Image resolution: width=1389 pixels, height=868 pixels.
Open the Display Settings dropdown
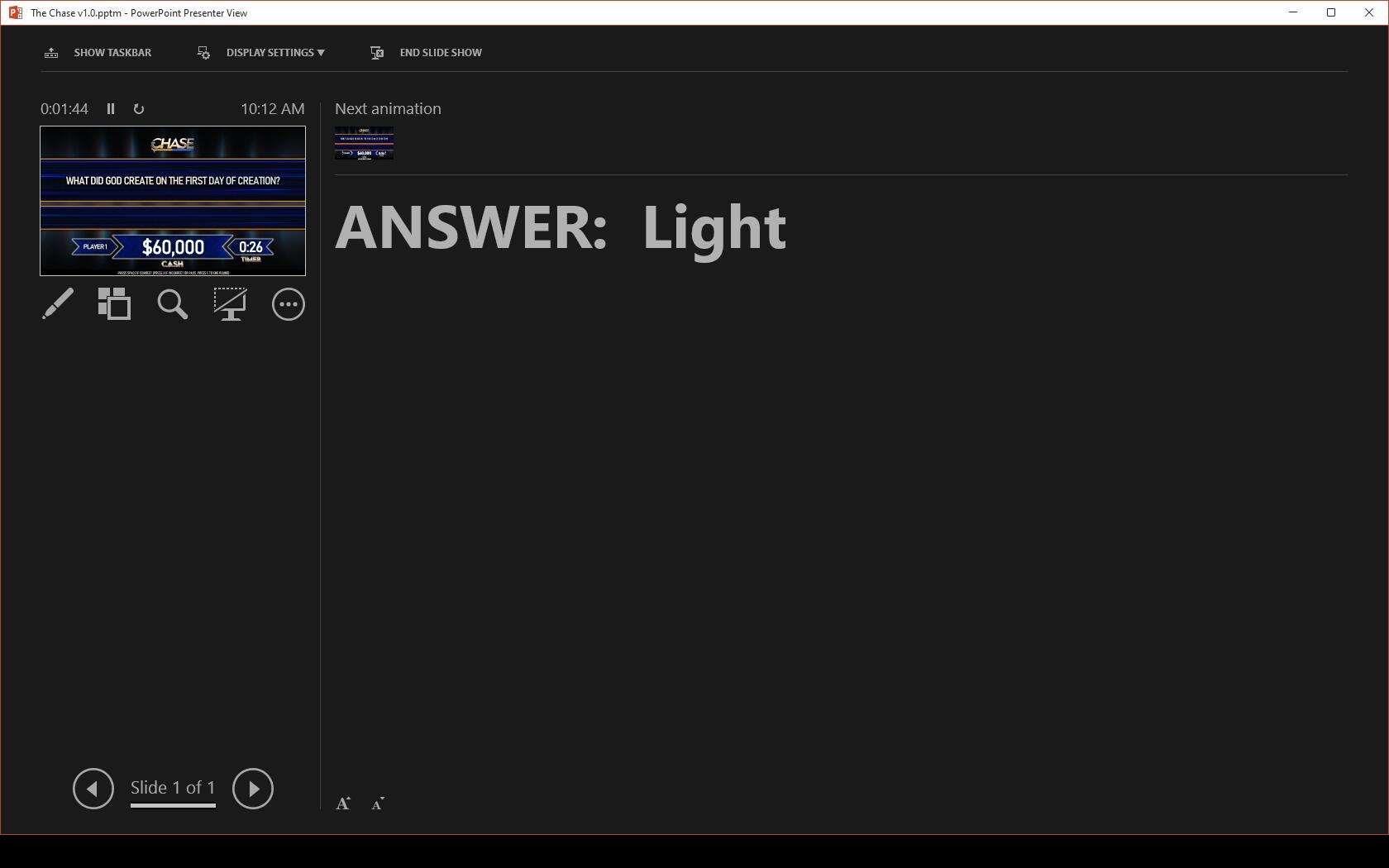275,53
